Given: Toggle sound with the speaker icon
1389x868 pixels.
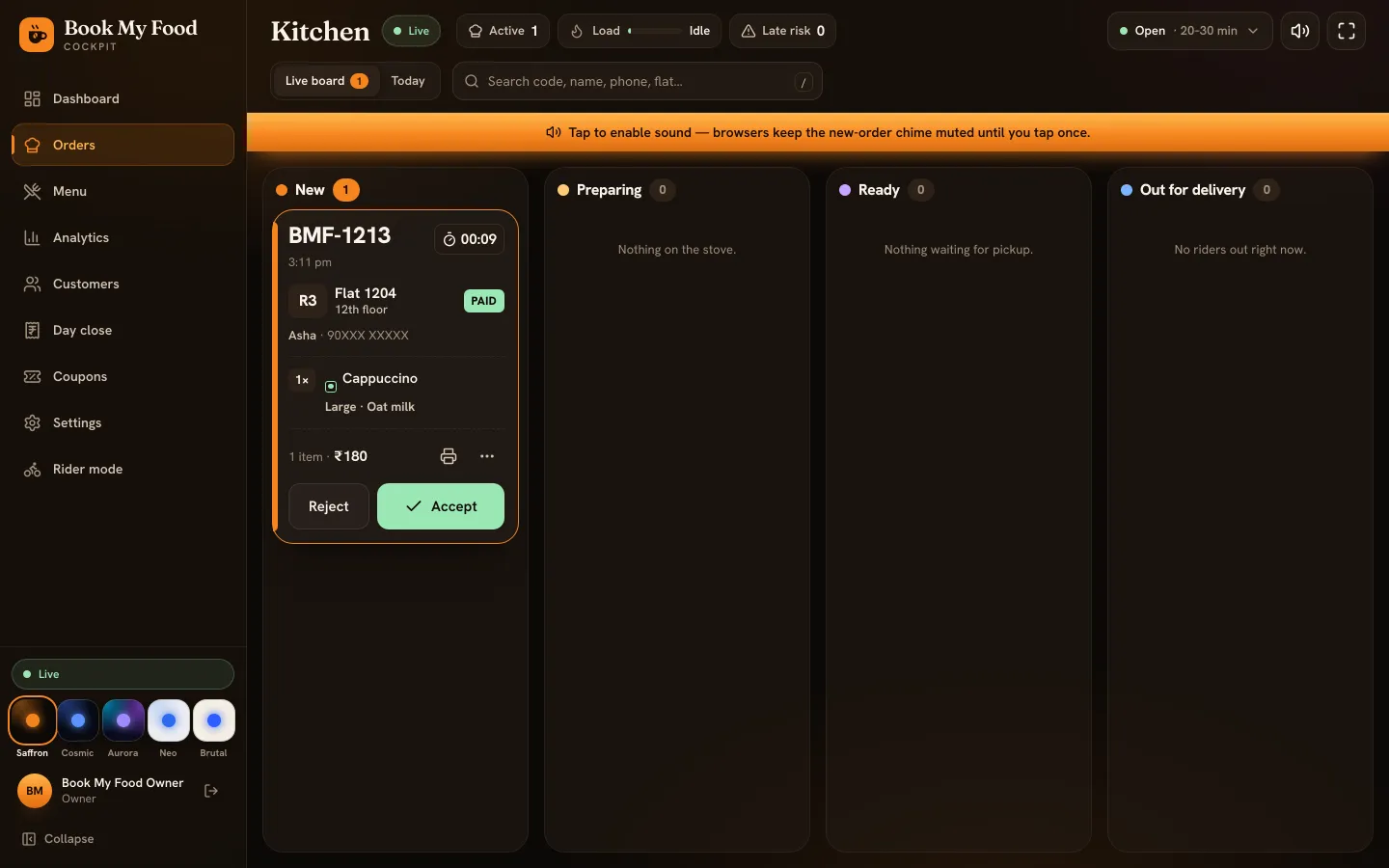Looking at the screenshot, I should [1300, 31].
